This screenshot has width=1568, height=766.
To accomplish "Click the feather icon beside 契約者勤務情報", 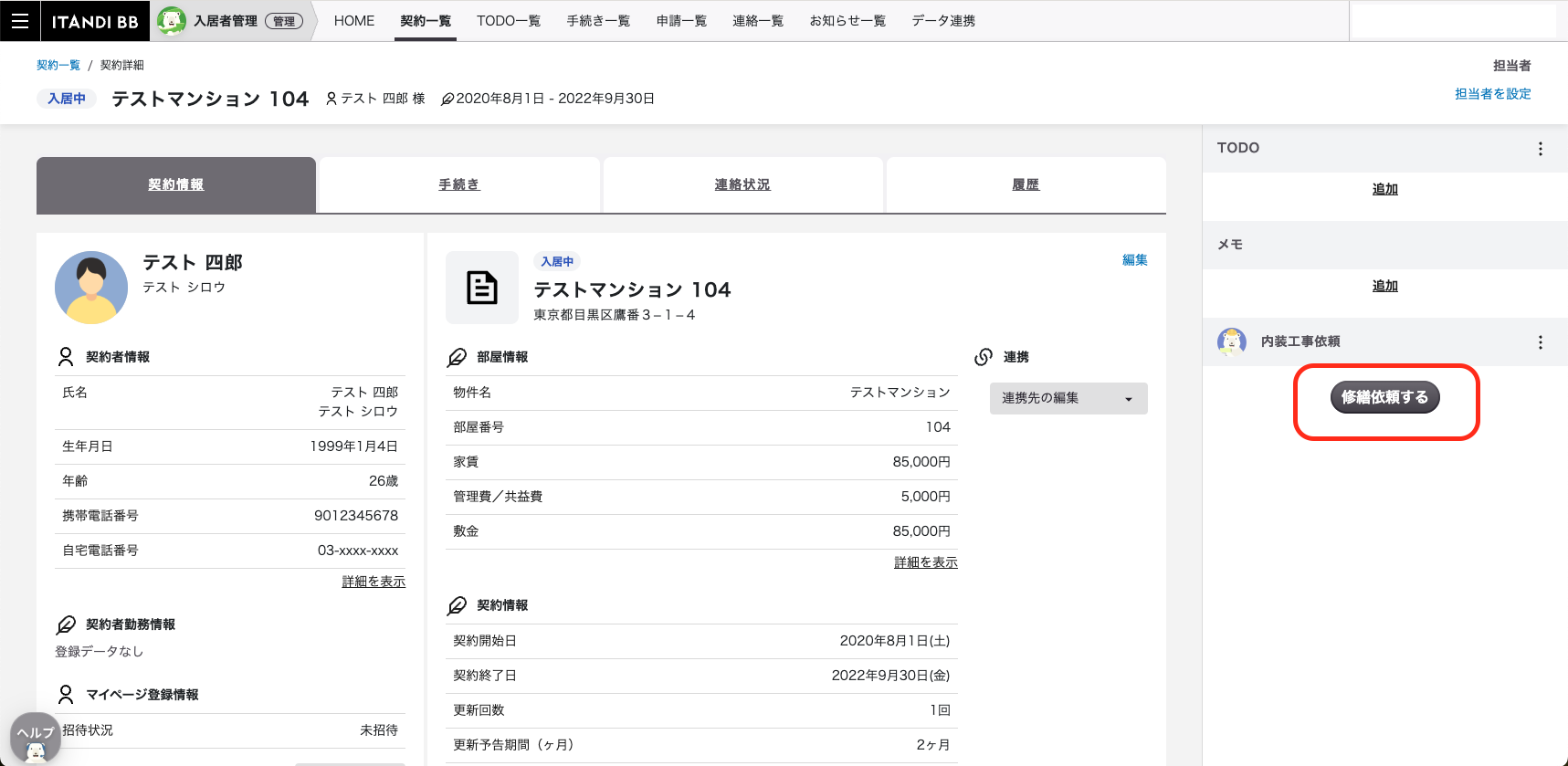I will click(x=66, y=624).
